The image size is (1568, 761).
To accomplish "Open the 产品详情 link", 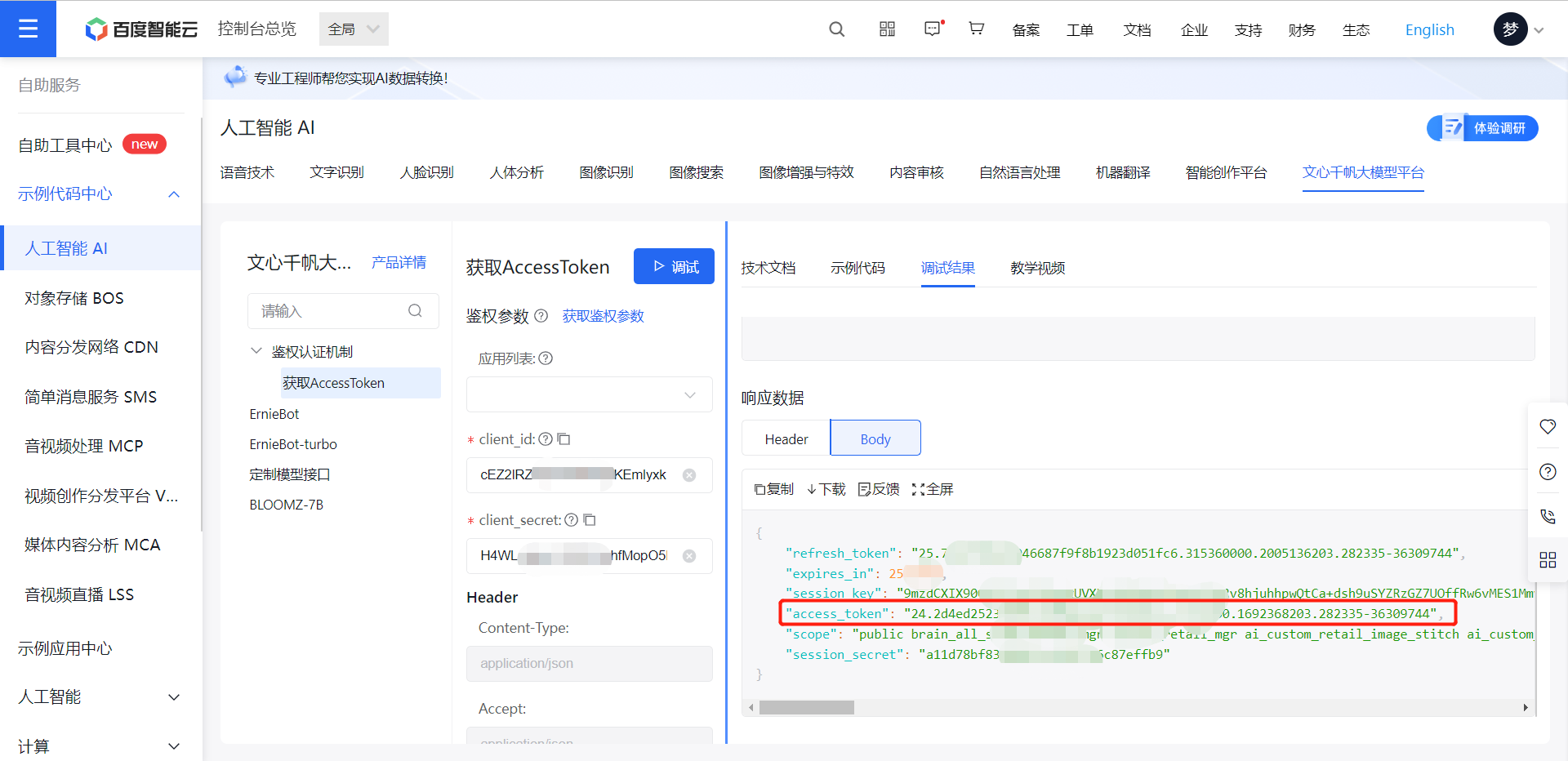I will click(399, 262).
